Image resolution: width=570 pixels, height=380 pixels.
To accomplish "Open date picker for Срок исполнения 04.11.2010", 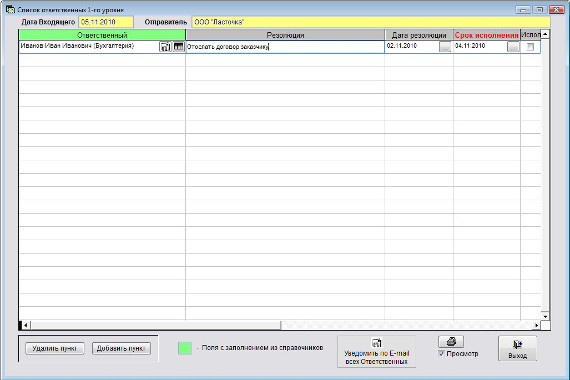I will pos(513,47).
